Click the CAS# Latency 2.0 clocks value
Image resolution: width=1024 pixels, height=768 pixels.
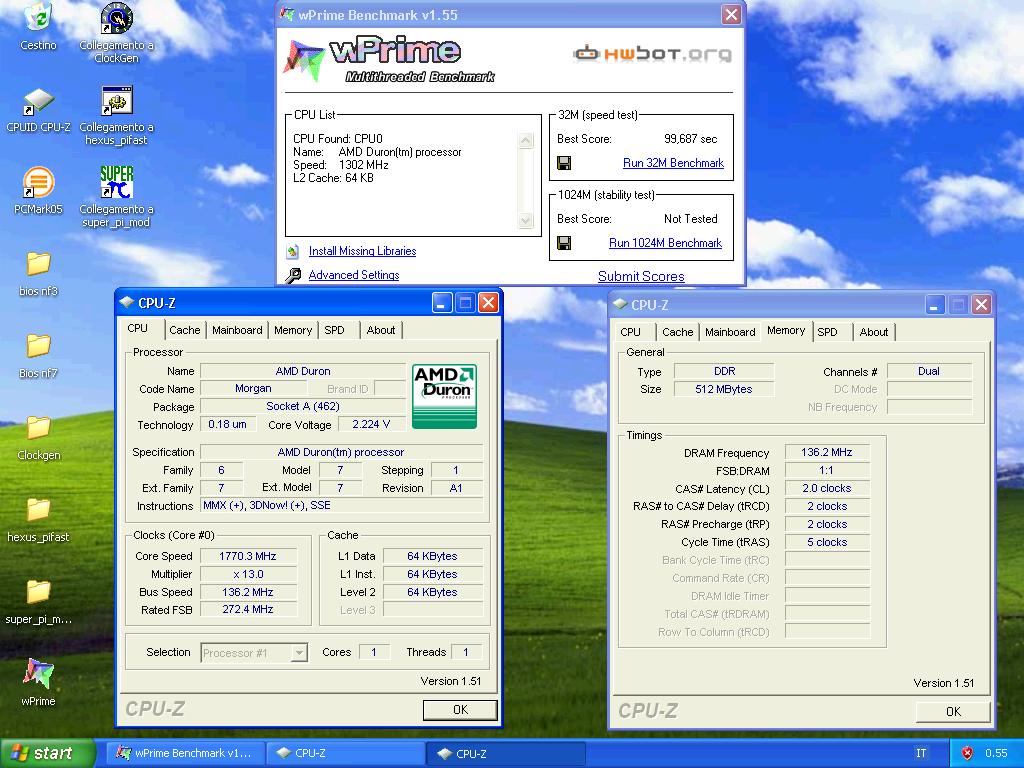[x=827, y=488]
